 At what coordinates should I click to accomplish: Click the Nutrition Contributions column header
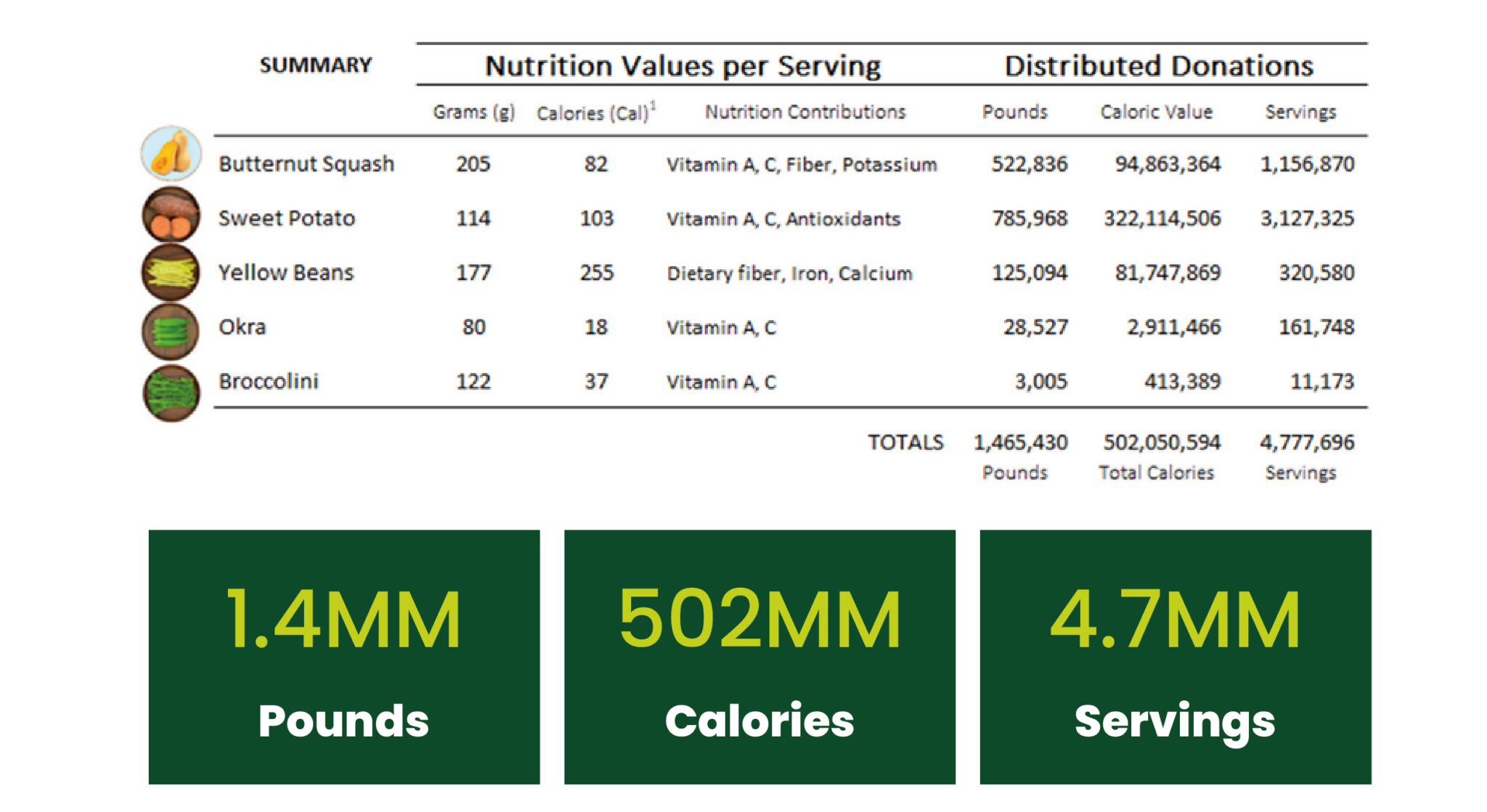pyautogui.click(x=805, y=112)
